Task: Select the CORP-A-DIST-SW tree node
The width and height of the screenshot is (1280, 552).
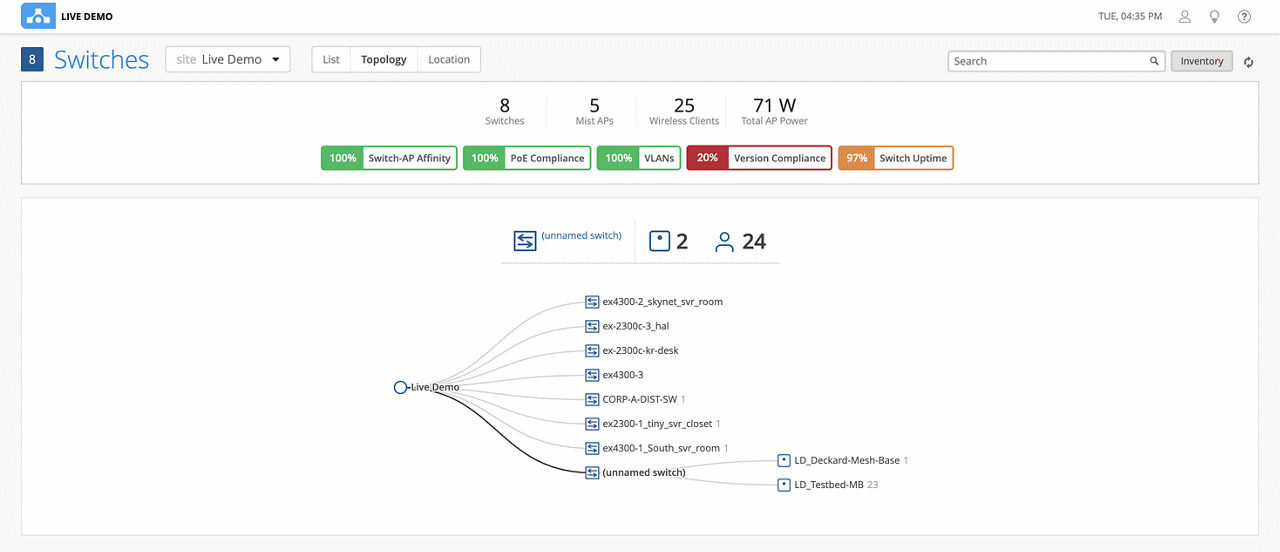Action: coord(639,399)
